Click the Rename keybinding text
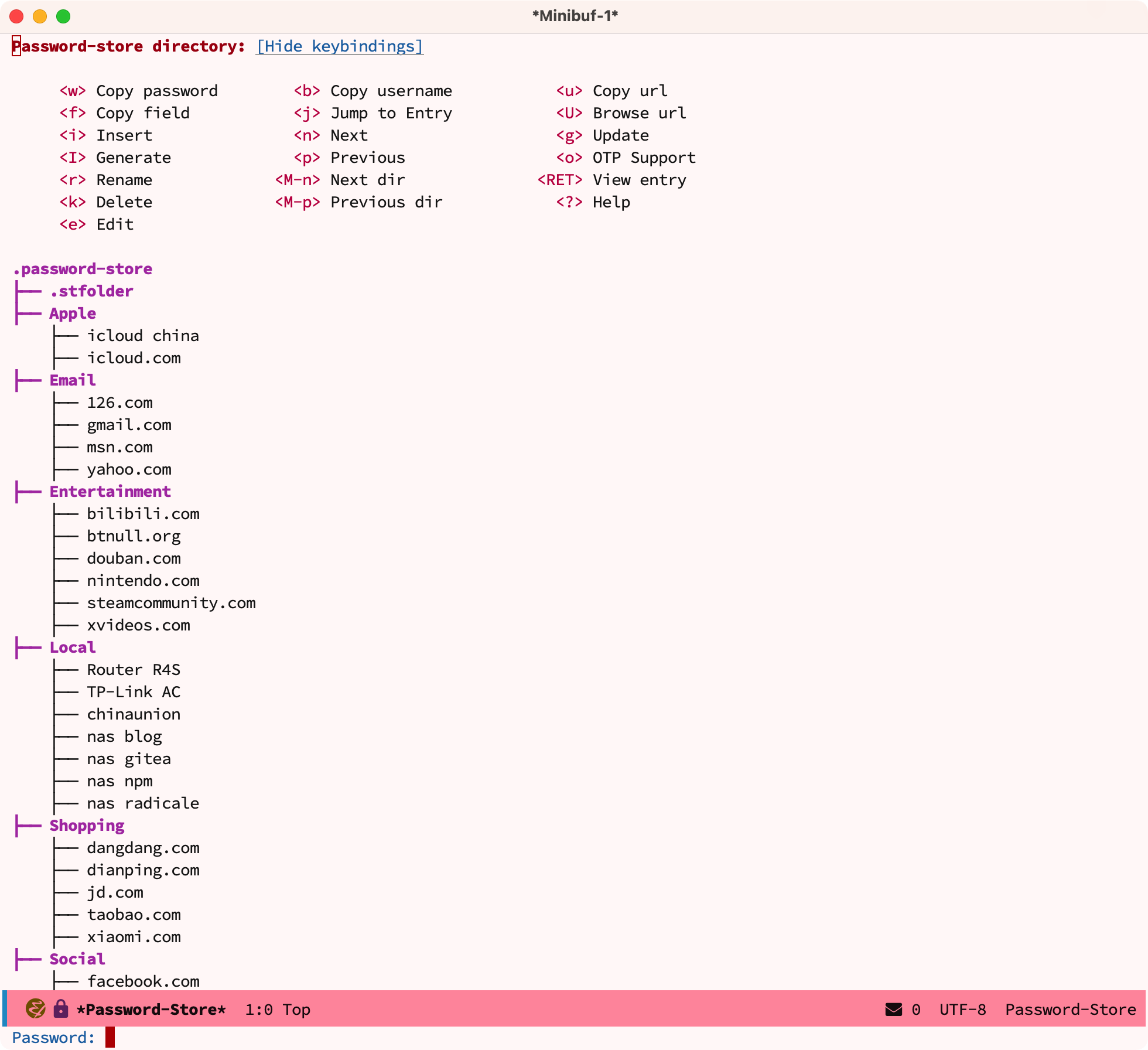Image resolution: width=1148 pixels, height=1050 pixels. coord(124,180)
